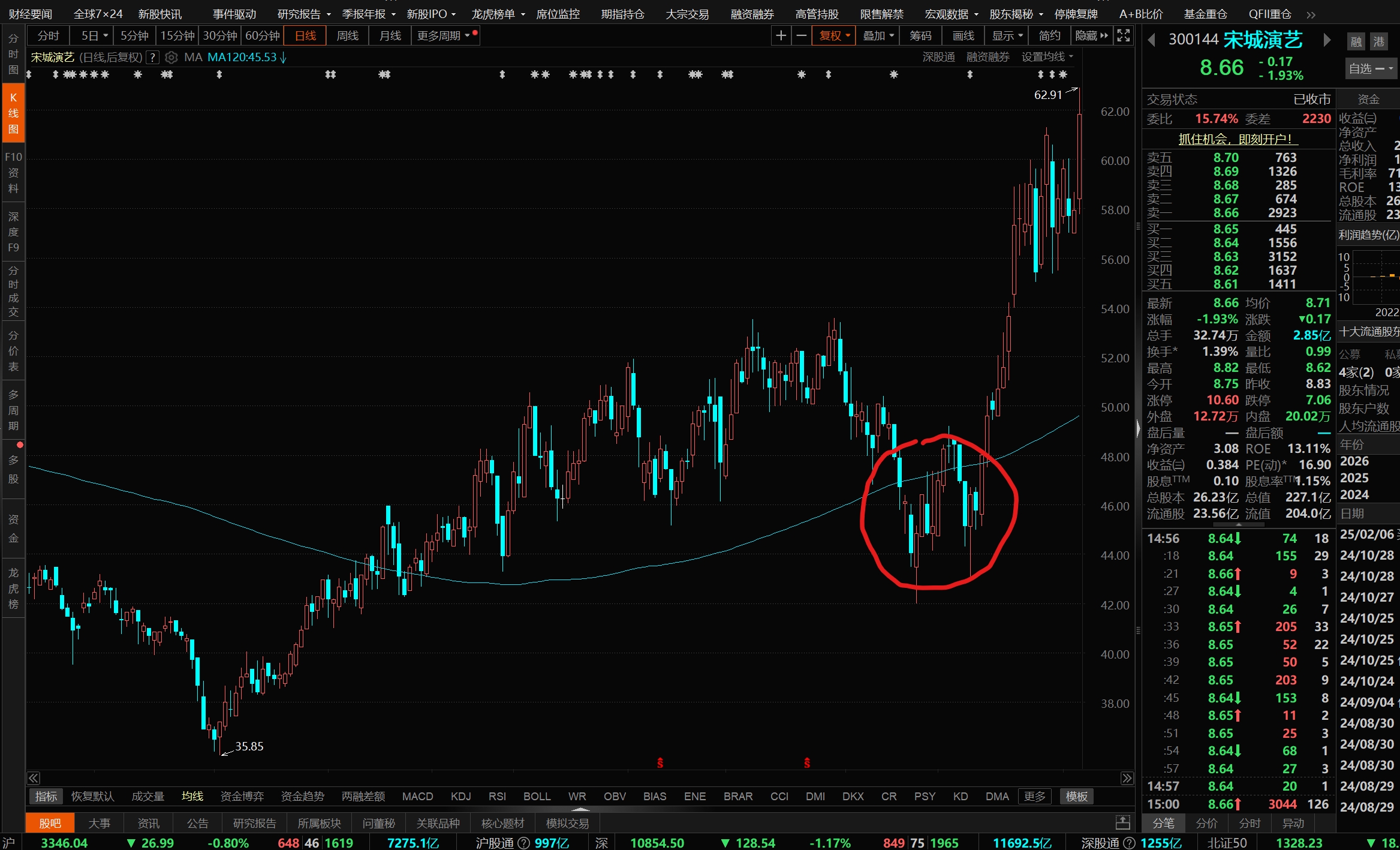The image size is (1400, 850).
Task: Switch to the 周线 weekly tab
Action: point(347,36)
